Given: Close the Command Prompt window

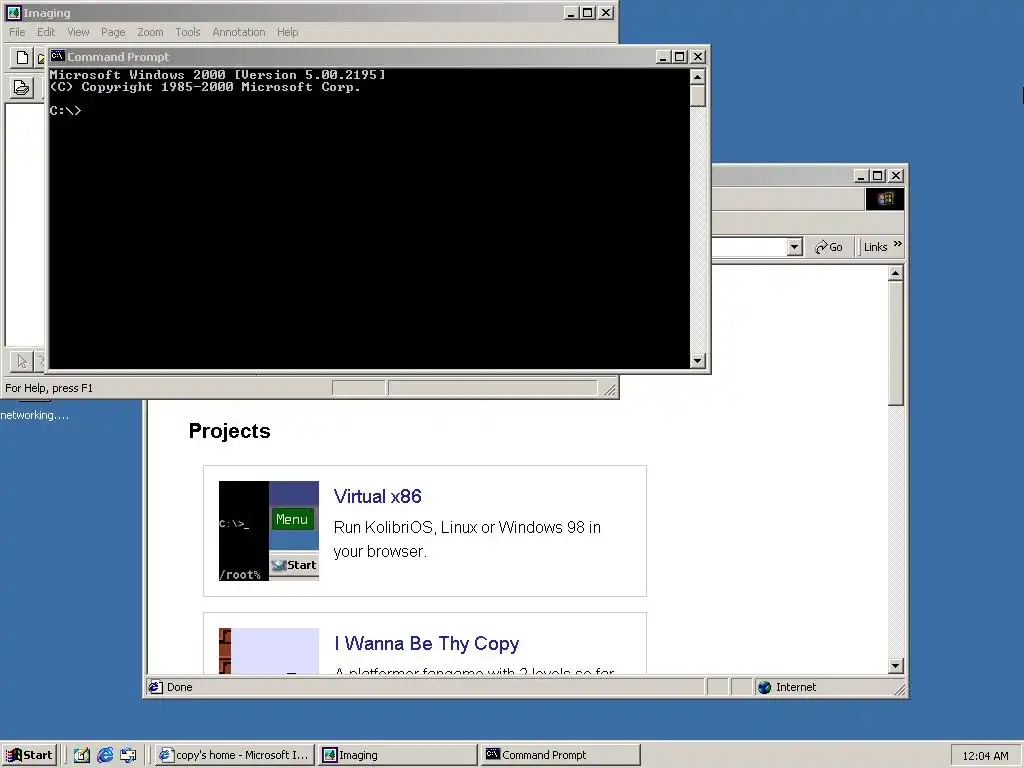Looking at the screenshot, I should tap(697, 57).
